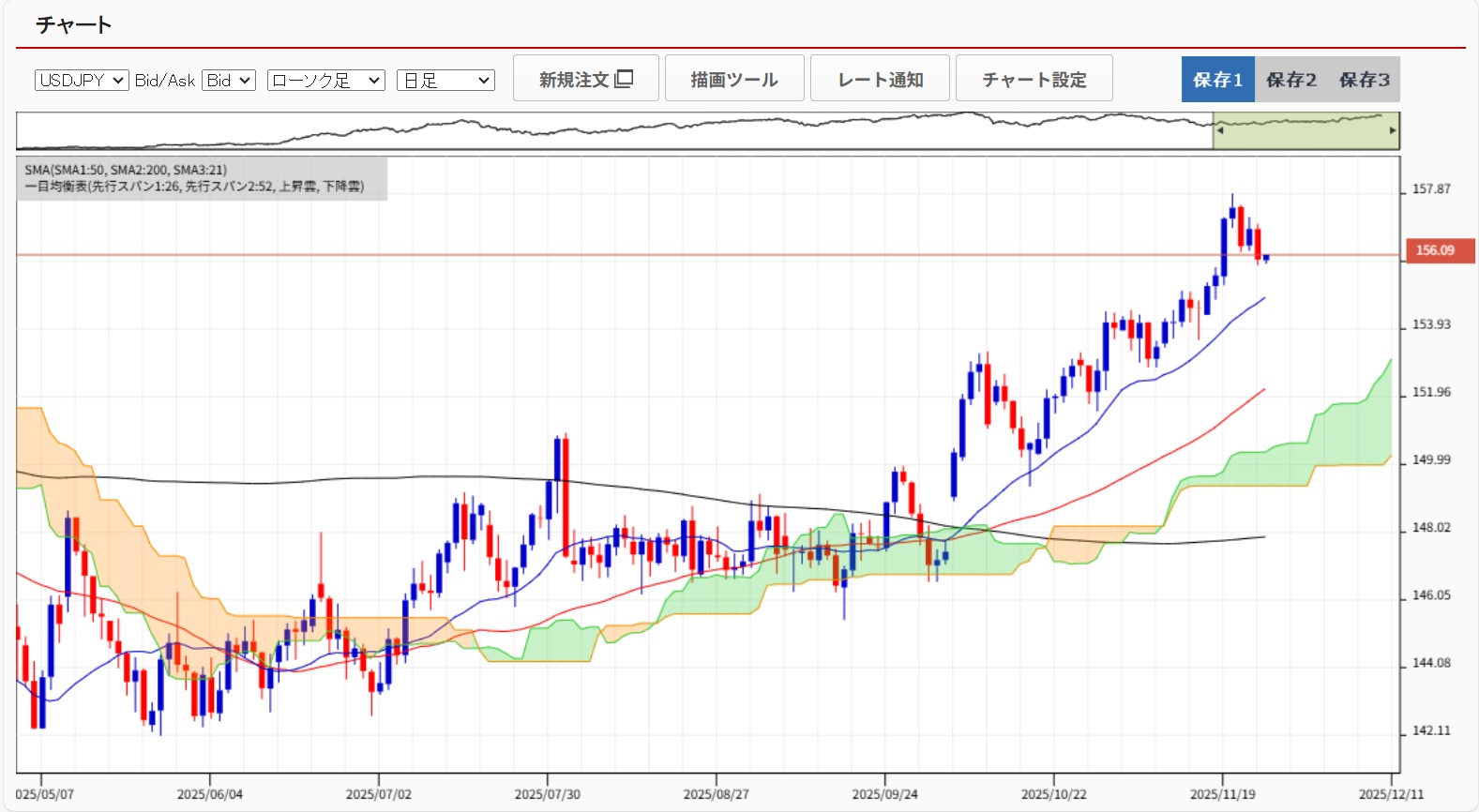Screen dimensions: 1479x812
Task: Click the SMA indicator legend text
Action: coord(126,170)
